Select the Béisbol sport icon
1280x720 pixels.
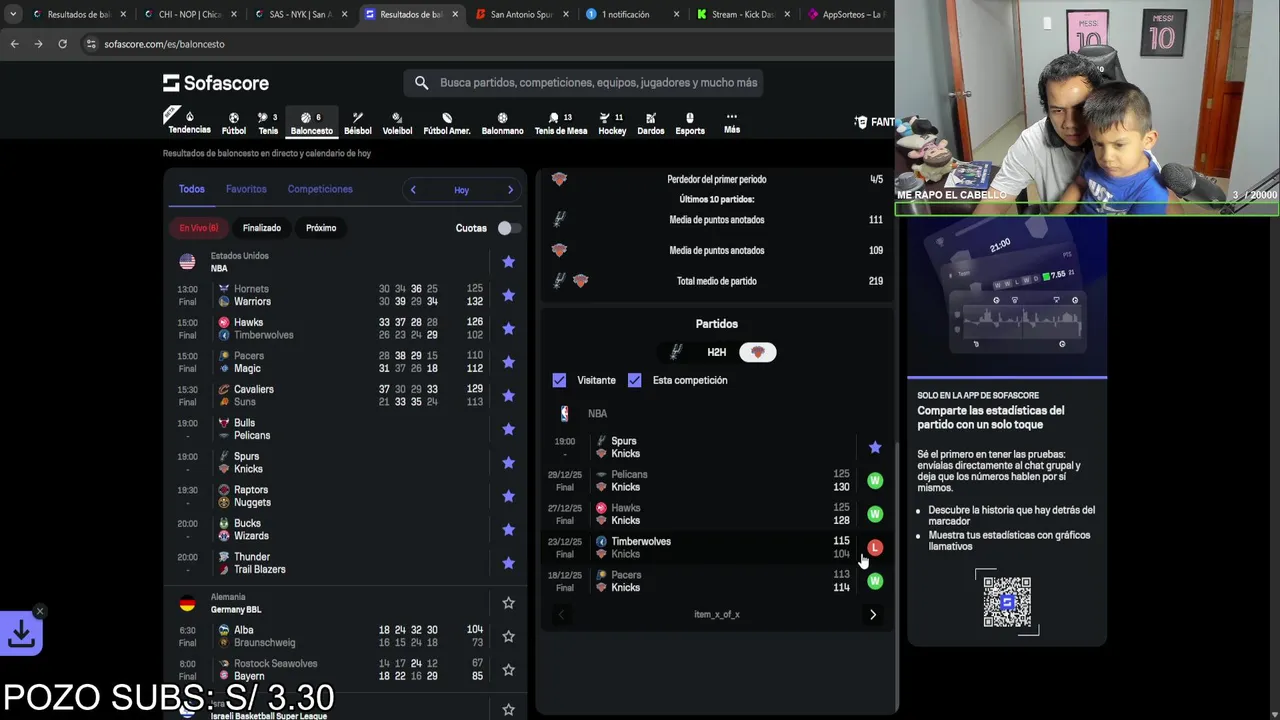coord(357,123)
